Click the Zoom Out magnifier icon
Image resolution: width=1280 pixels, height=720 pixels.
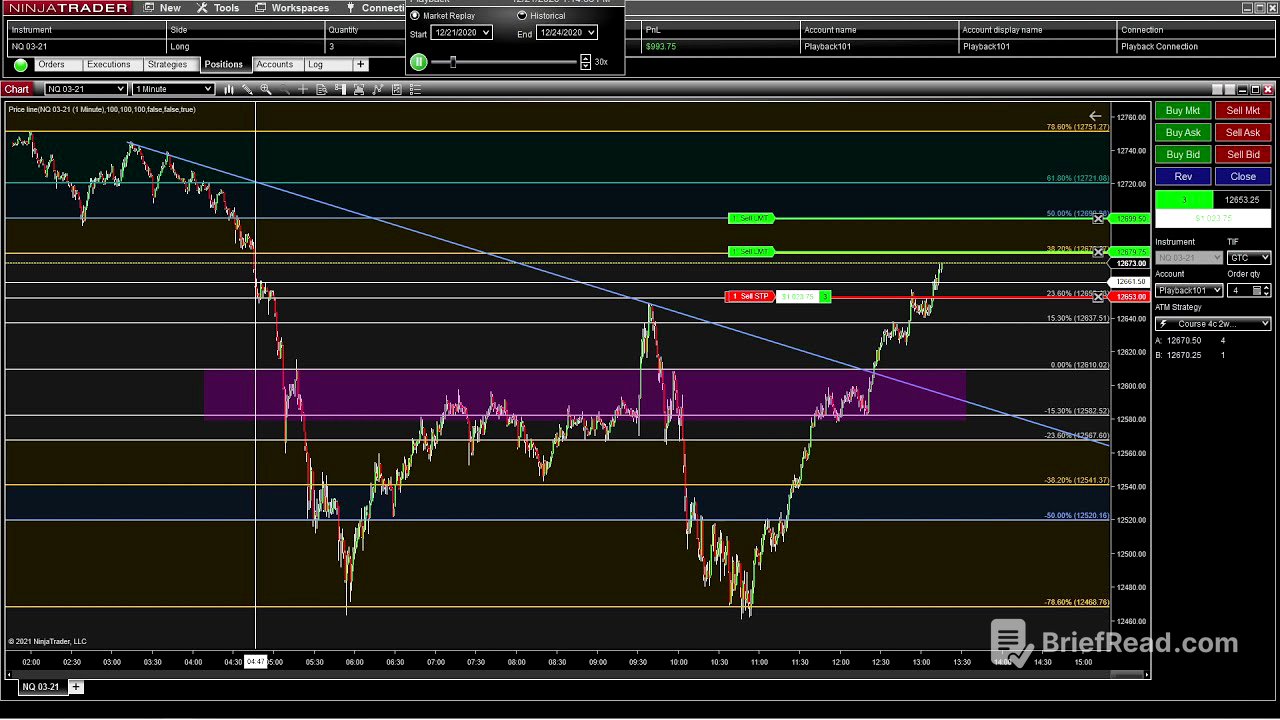(x=284, y=90)
